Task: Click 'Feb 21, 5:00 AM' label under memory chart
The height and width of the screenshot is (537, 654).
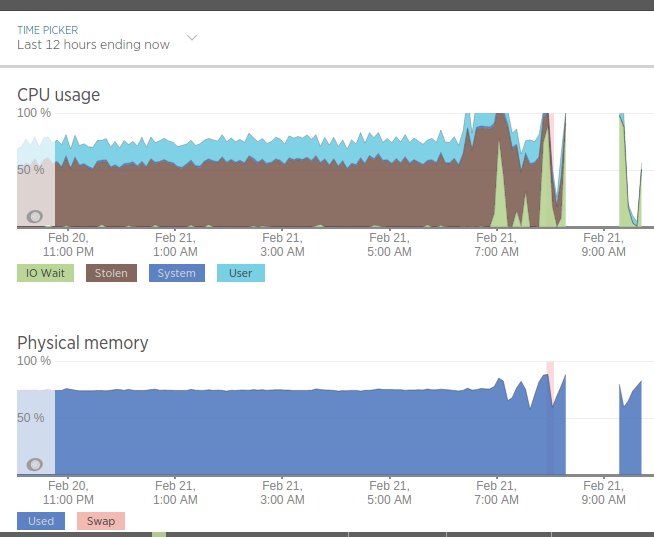Action: tap(389, 492)
